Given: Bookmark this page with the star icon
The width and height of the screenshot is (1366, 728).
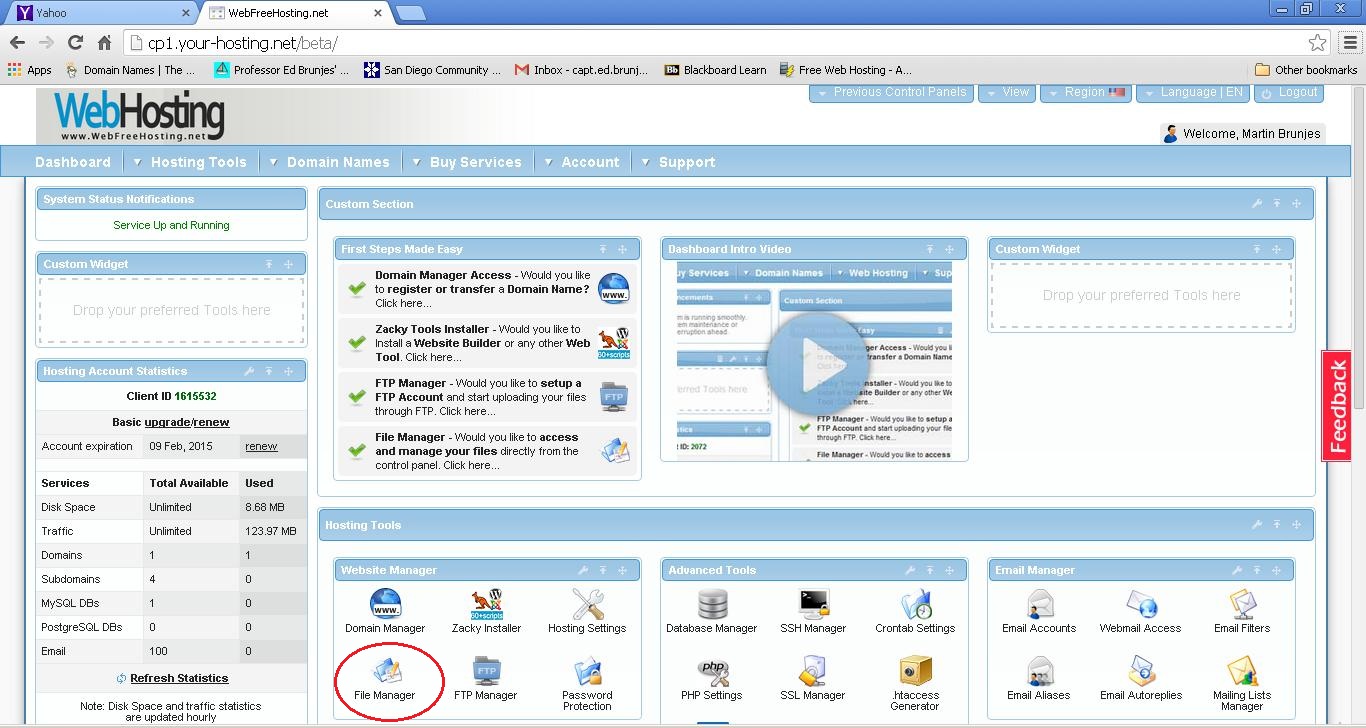Looking at the screenshot, I should pyautogui.click(x=1318, y=42).
